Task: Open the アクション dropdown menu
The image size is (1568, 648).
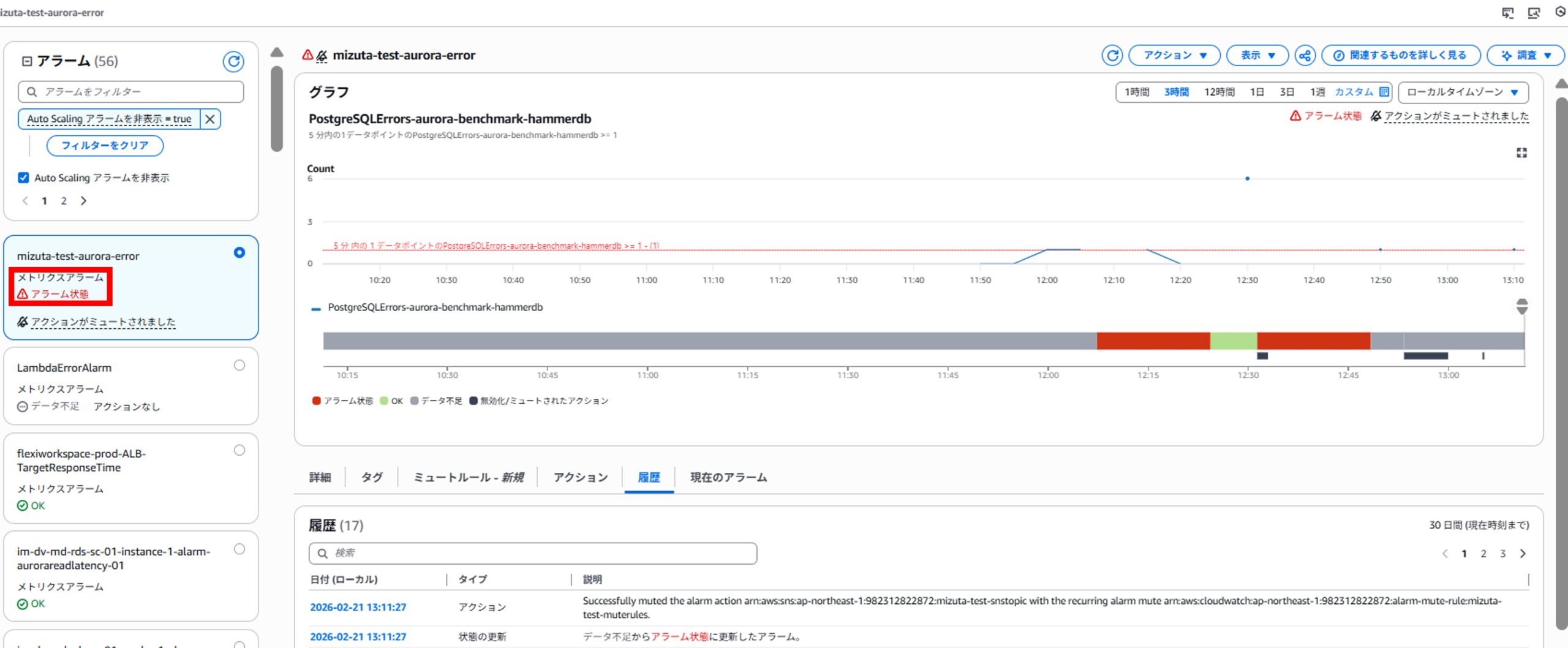Action: [1174, 56]
